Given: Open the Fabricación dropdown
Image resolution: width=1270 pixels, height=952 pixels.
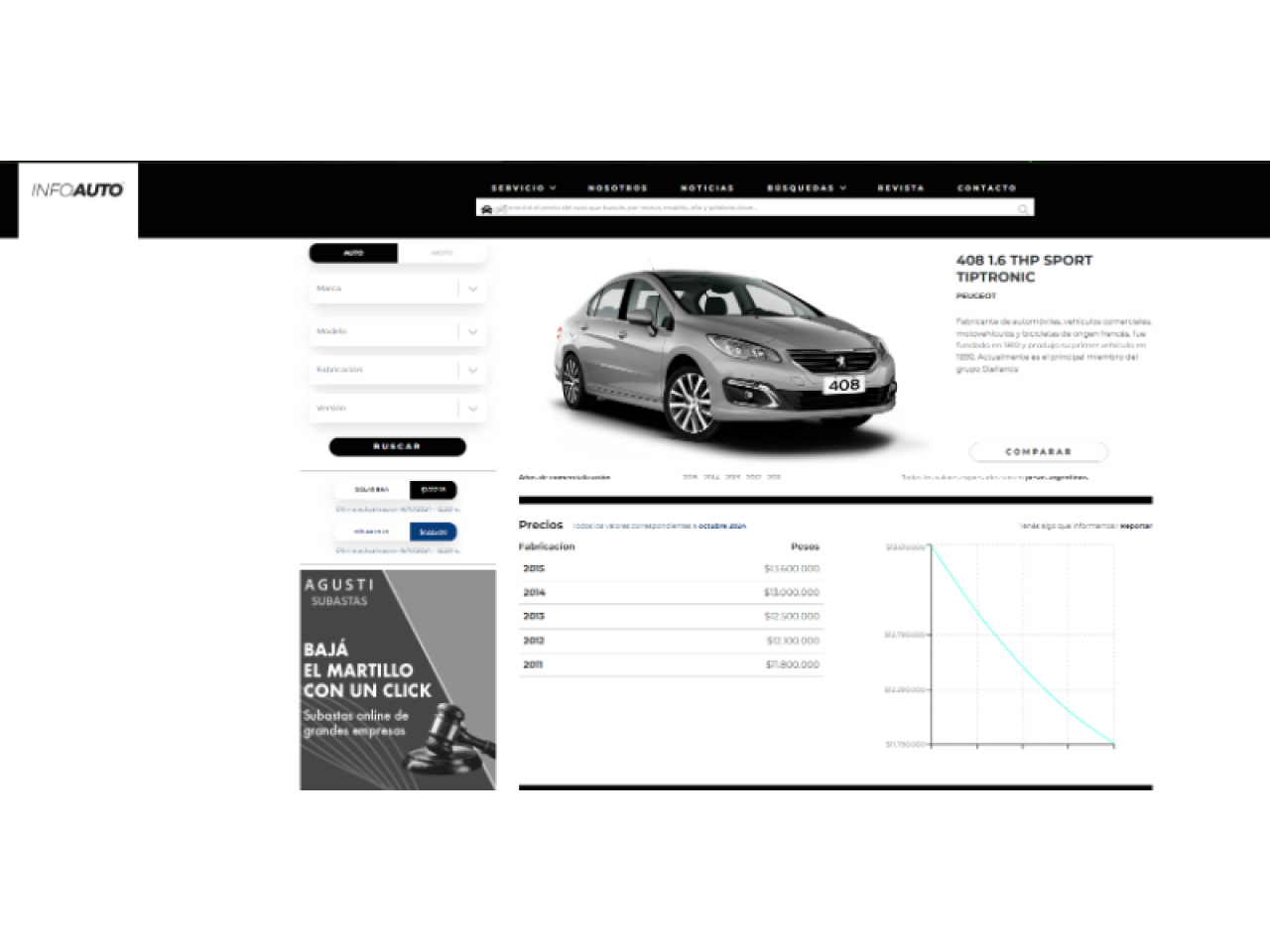Looking at the screenshot, I should 398,370.
